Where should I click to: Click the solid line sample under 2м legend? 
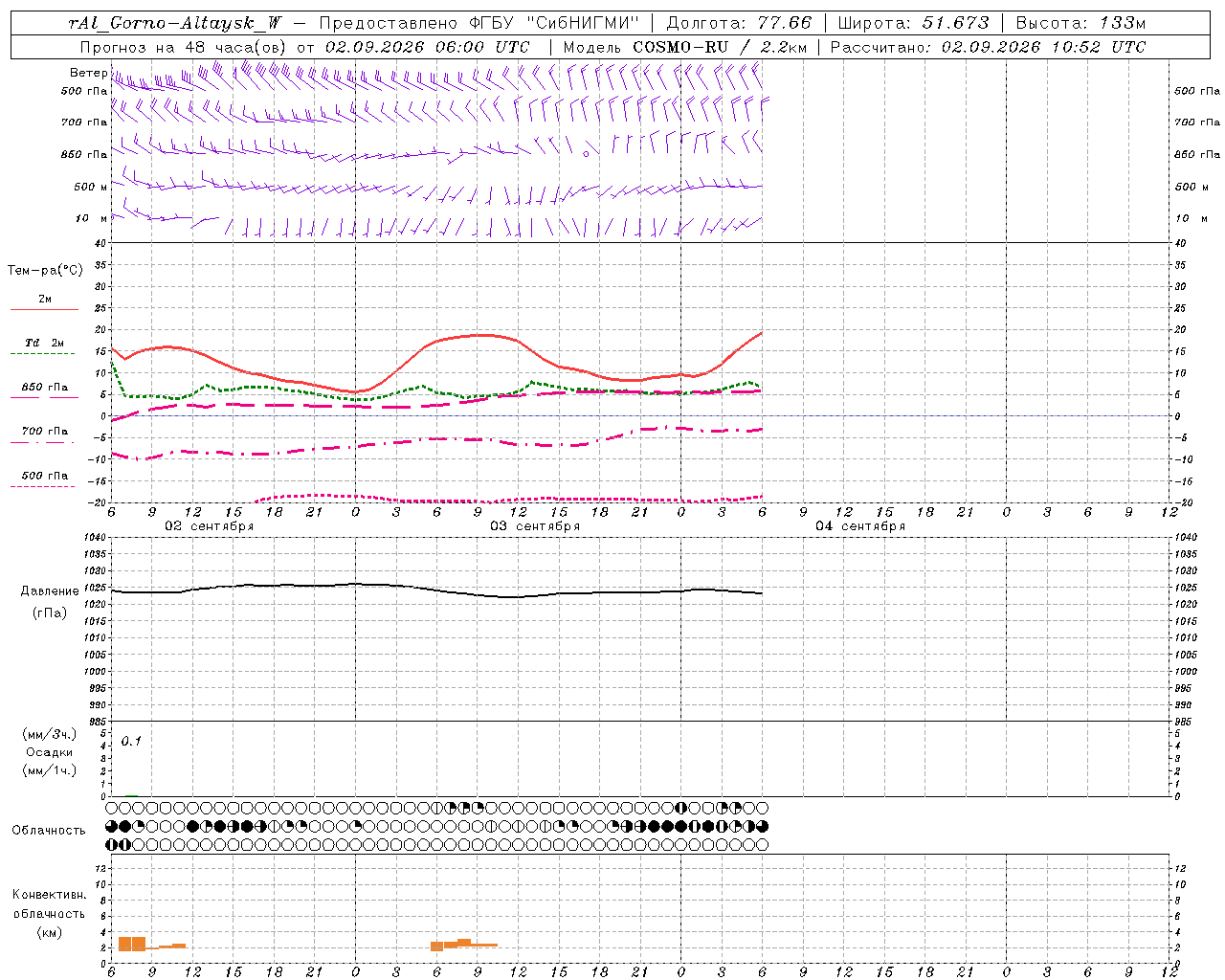coord(45,309)
